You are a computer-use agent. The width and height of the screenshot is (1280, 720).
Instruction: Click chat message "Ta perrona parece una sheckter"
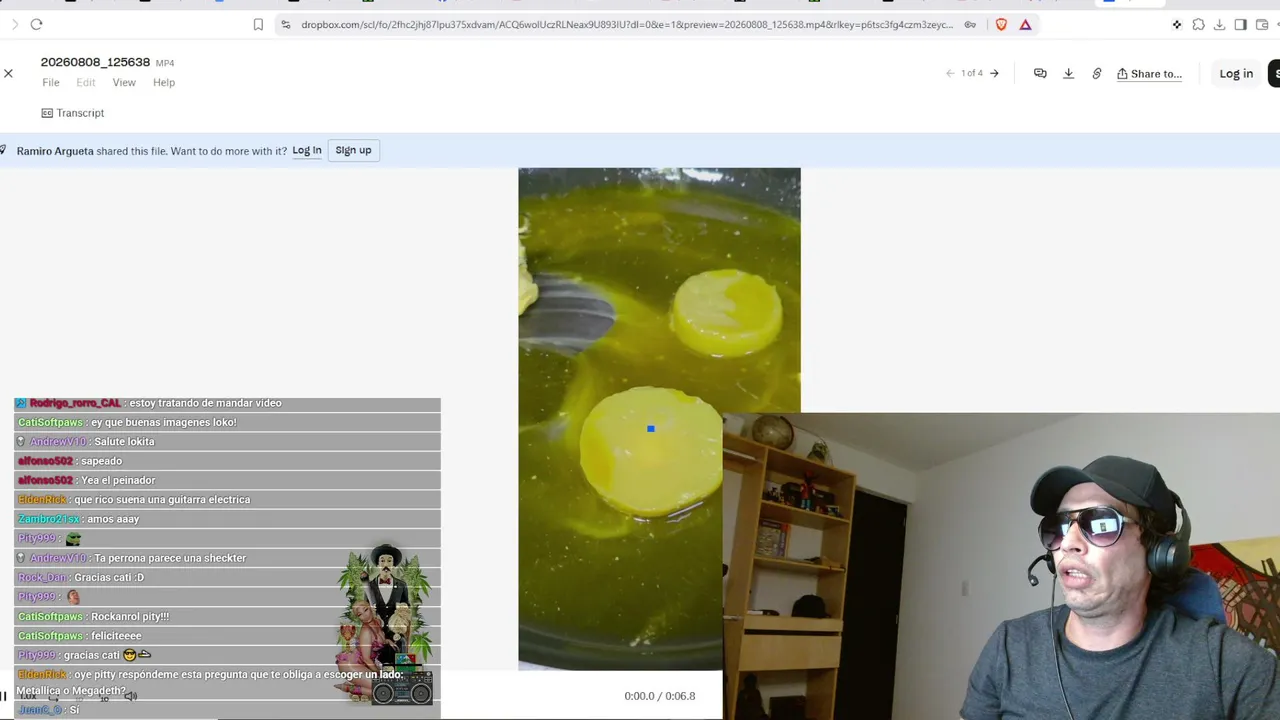[170, 558]
